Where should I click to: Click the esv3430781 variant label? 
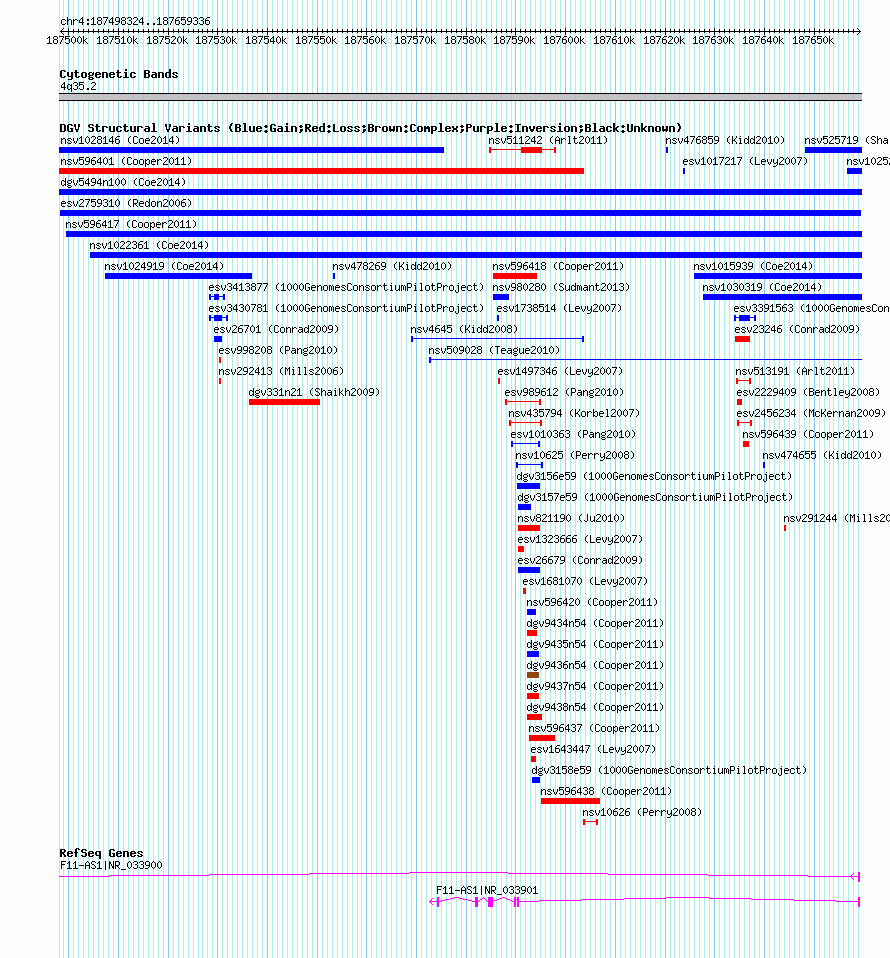[x=346, y=308]
